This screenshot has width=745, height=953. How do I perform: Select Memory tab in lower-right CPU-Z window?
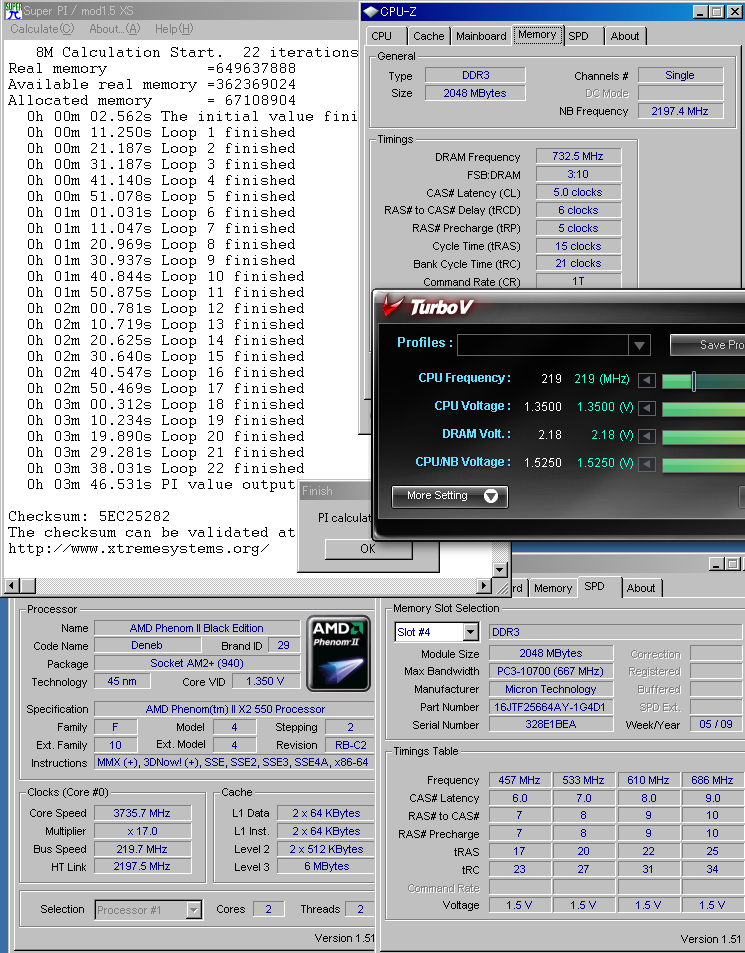[553, 588]
